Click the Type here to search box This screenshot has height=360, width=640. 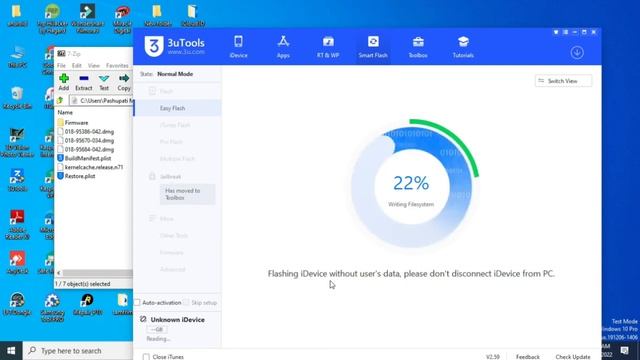pyautogui.click(x=78, y=351)
